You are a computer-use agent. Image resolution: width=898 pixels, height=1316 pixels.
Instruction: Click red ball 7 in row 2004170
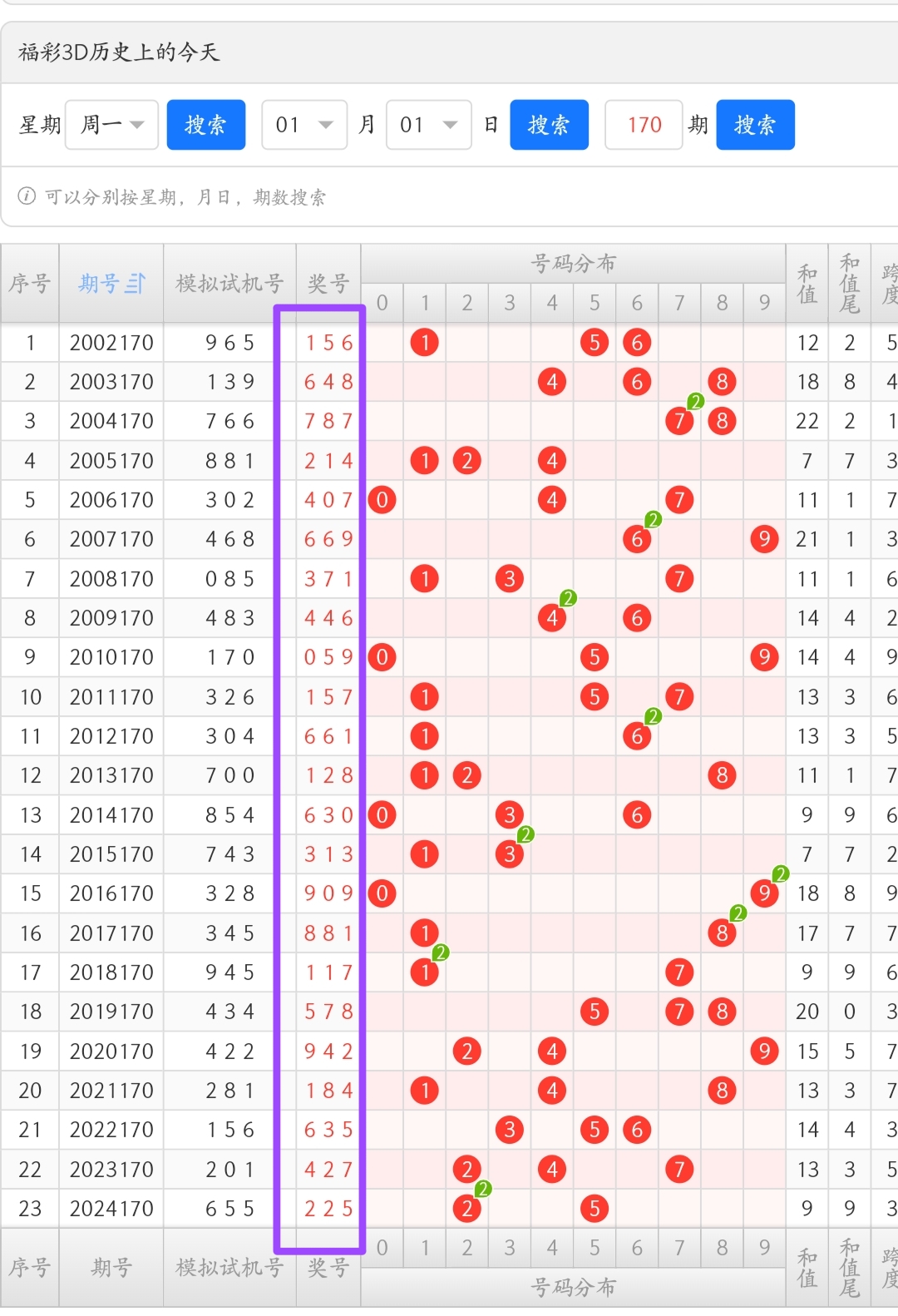(679, 421)
